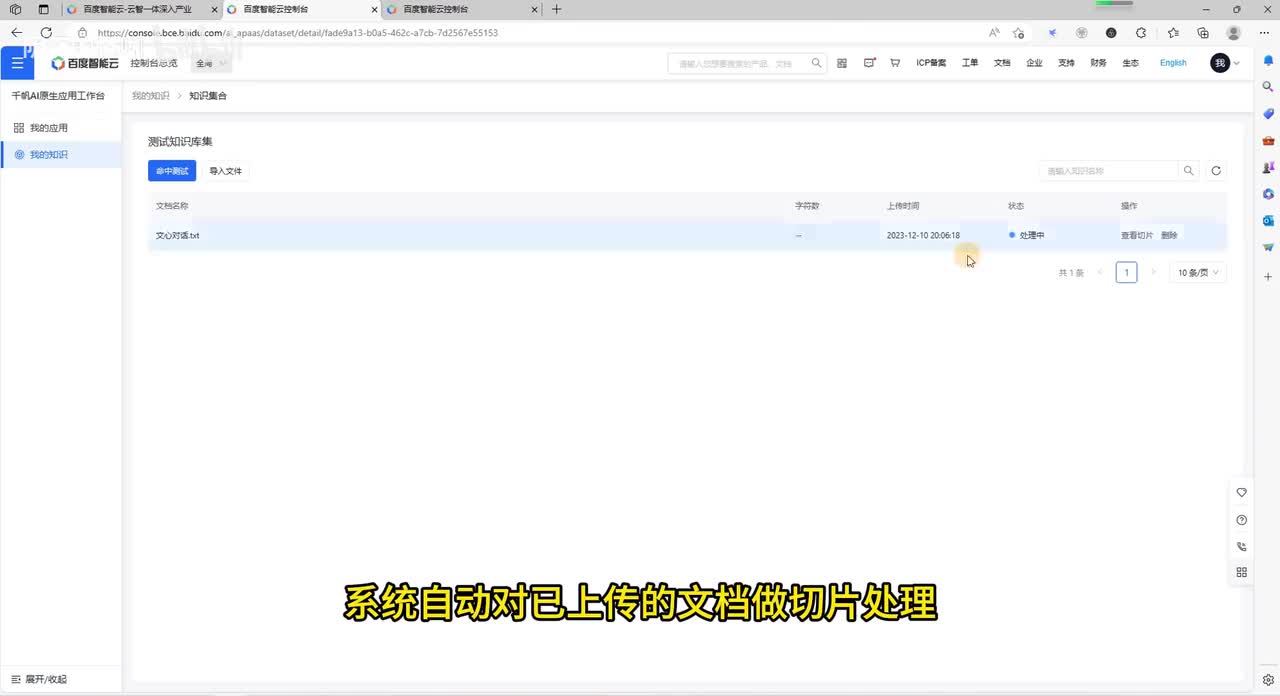Switch language via English link
The image size is (1280, 696).
(x=1173, y=63)
